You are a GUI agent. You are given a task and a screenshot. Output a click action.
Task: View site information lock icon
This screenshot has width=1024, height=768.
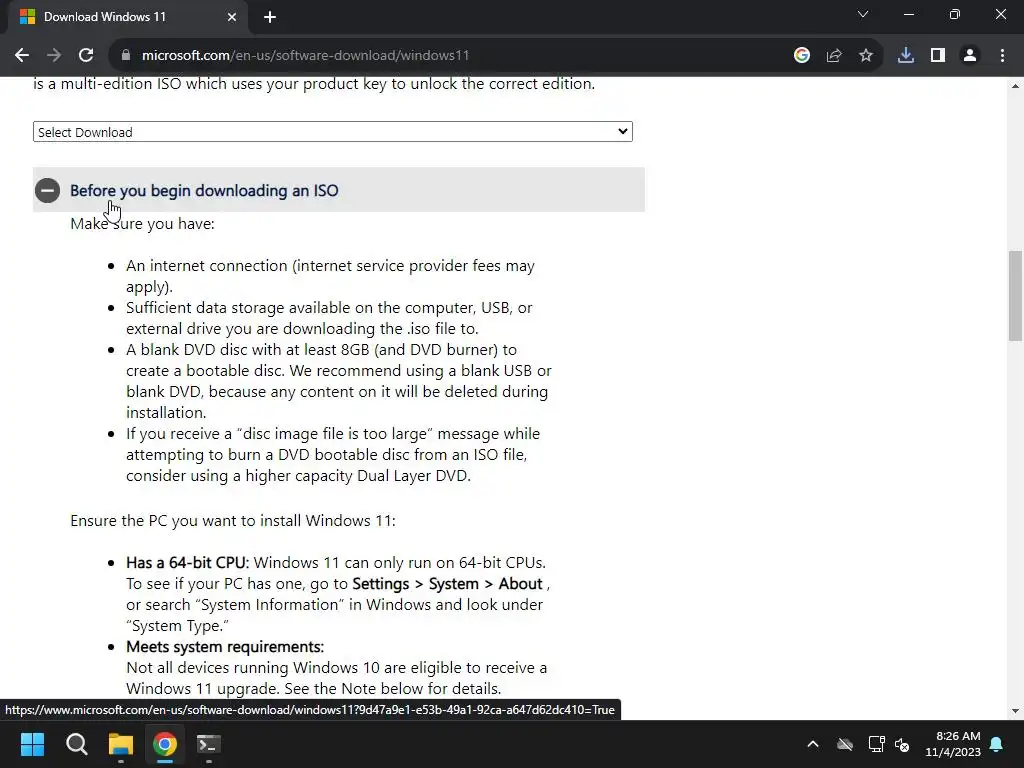(125, 56)
